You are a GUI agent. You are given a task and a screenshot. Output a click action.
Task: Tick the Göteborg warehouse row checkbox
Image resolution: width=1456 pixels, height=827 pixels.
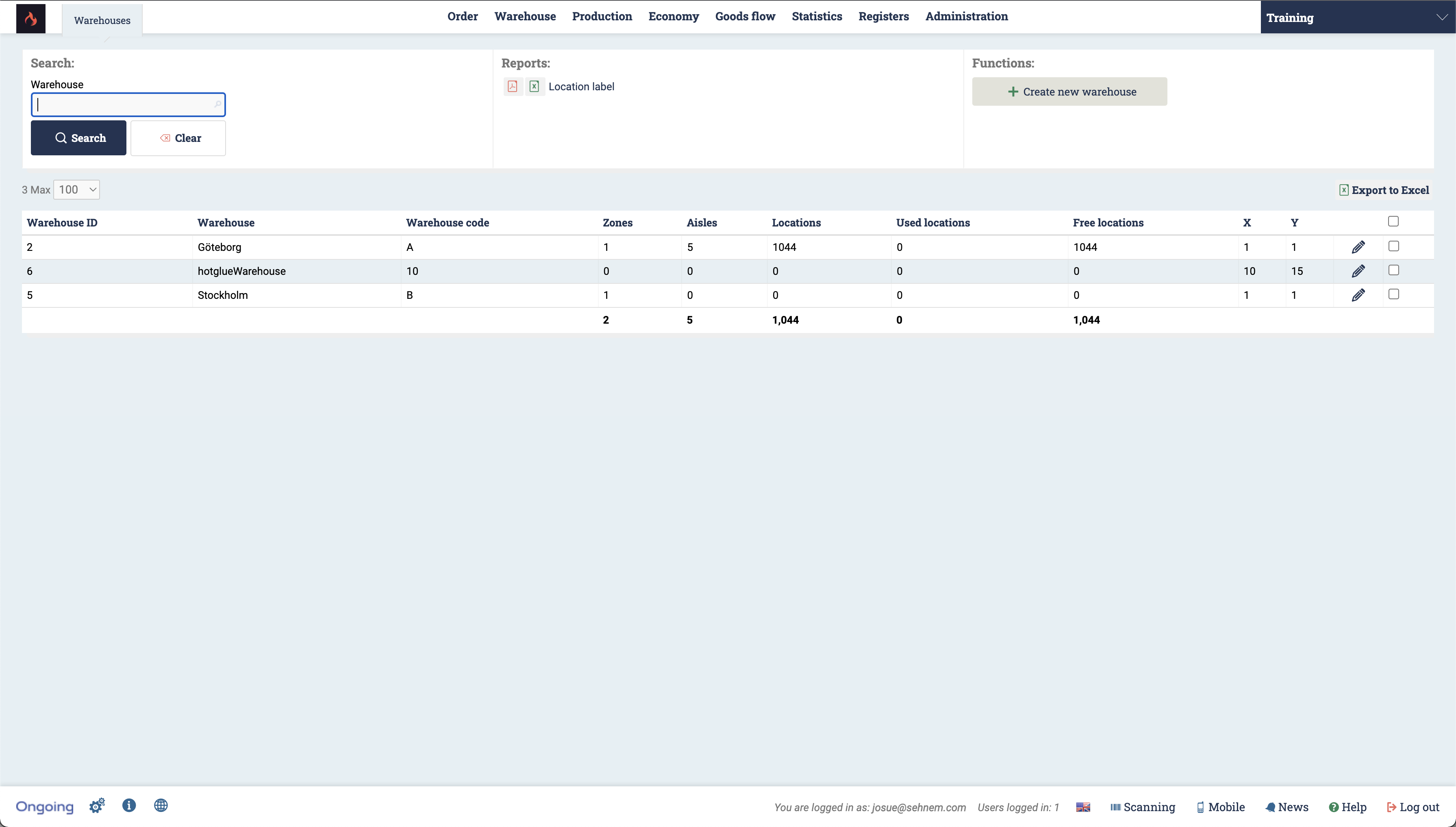pyautogui.click(x=1393, y=246)
